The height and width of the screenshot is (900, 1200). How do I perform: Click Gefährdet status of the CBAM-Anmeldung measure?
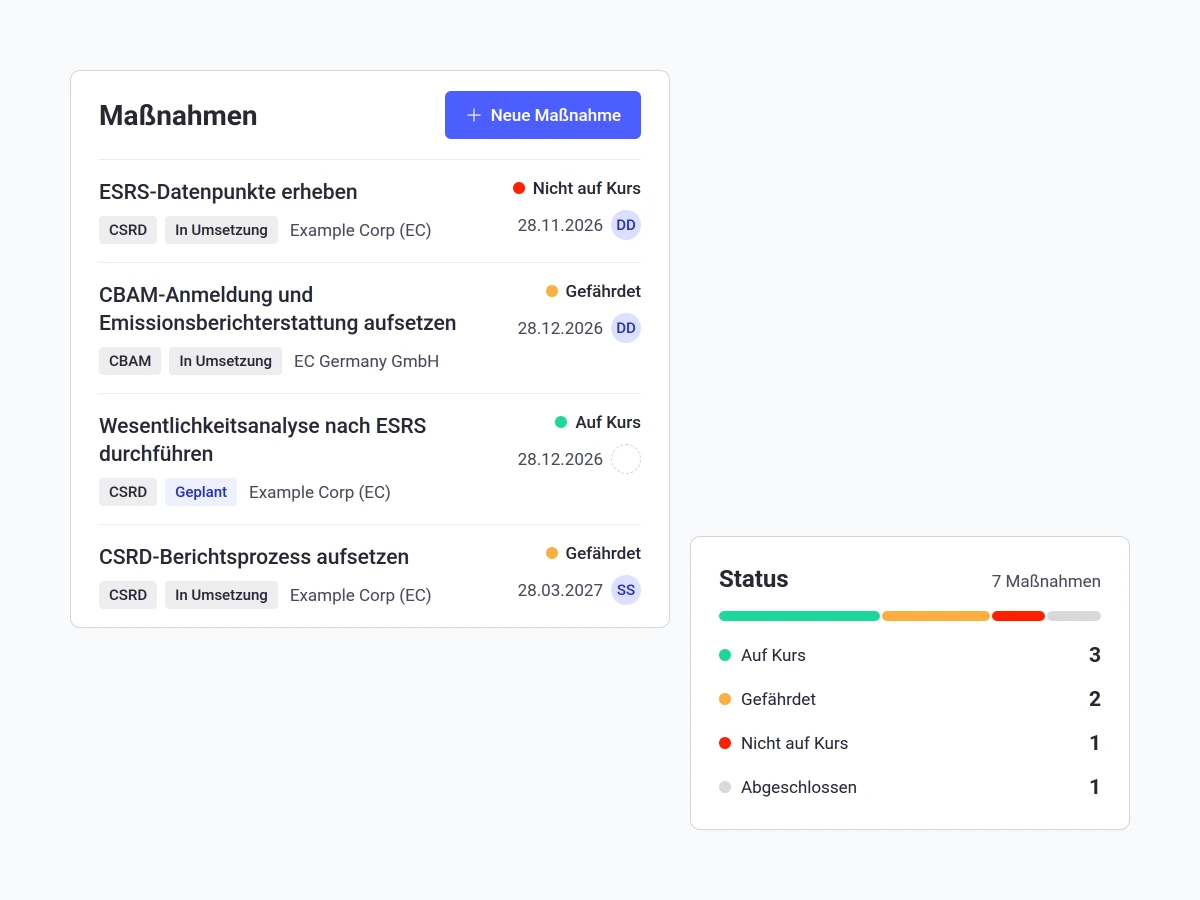coord(593,291)
